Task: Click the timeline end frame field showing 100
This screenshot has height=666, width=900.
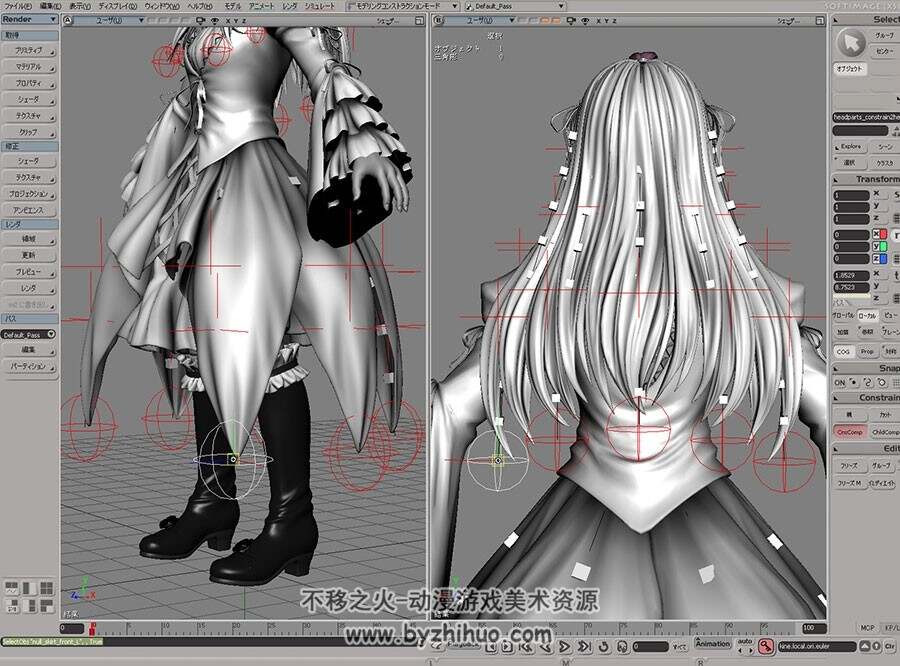Action: [x=814, y=628]
